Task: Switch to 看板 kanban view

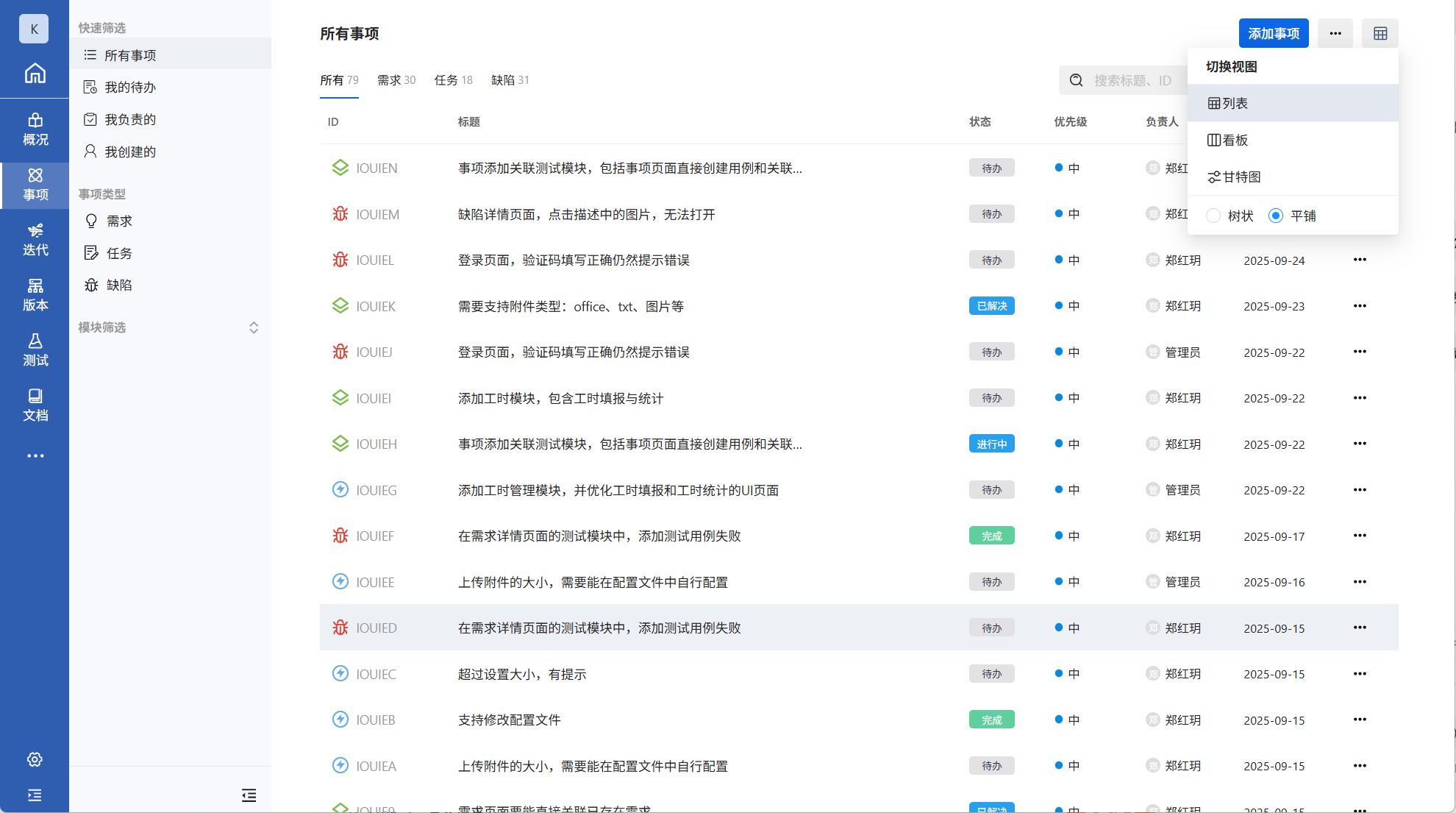Action: (x=1228, y=140)
